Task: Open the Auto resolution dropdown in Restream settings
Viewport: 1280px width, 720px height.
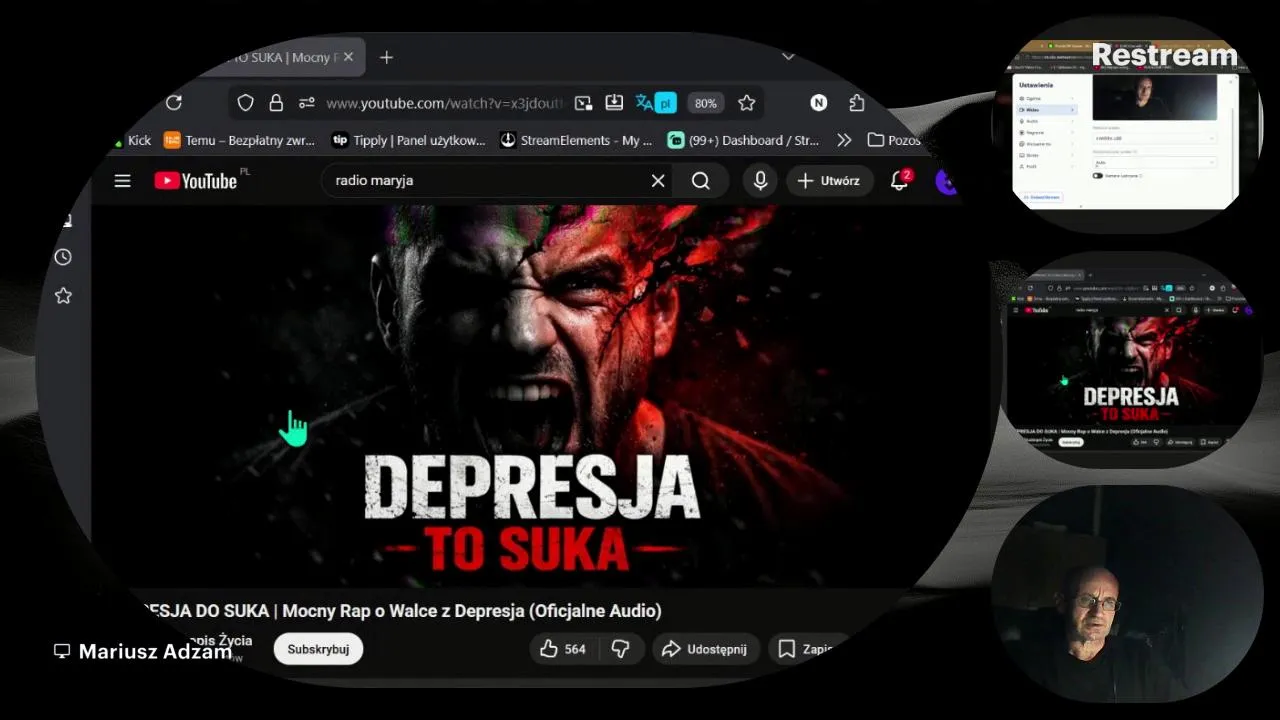Action: pos(1155,161)
